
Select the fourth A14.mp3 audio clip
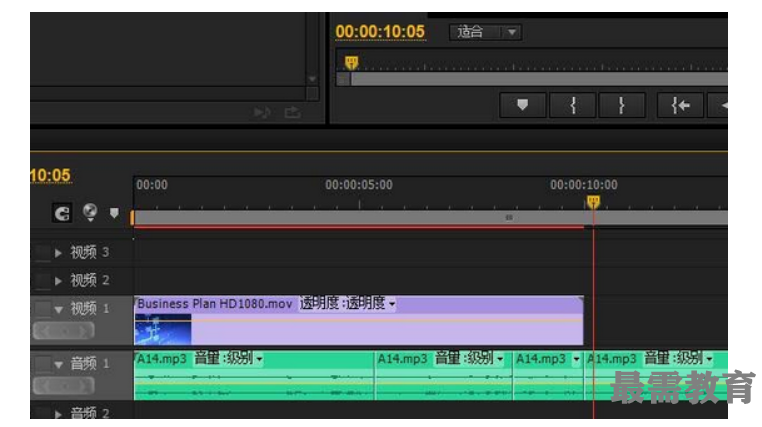pos(656,376)
